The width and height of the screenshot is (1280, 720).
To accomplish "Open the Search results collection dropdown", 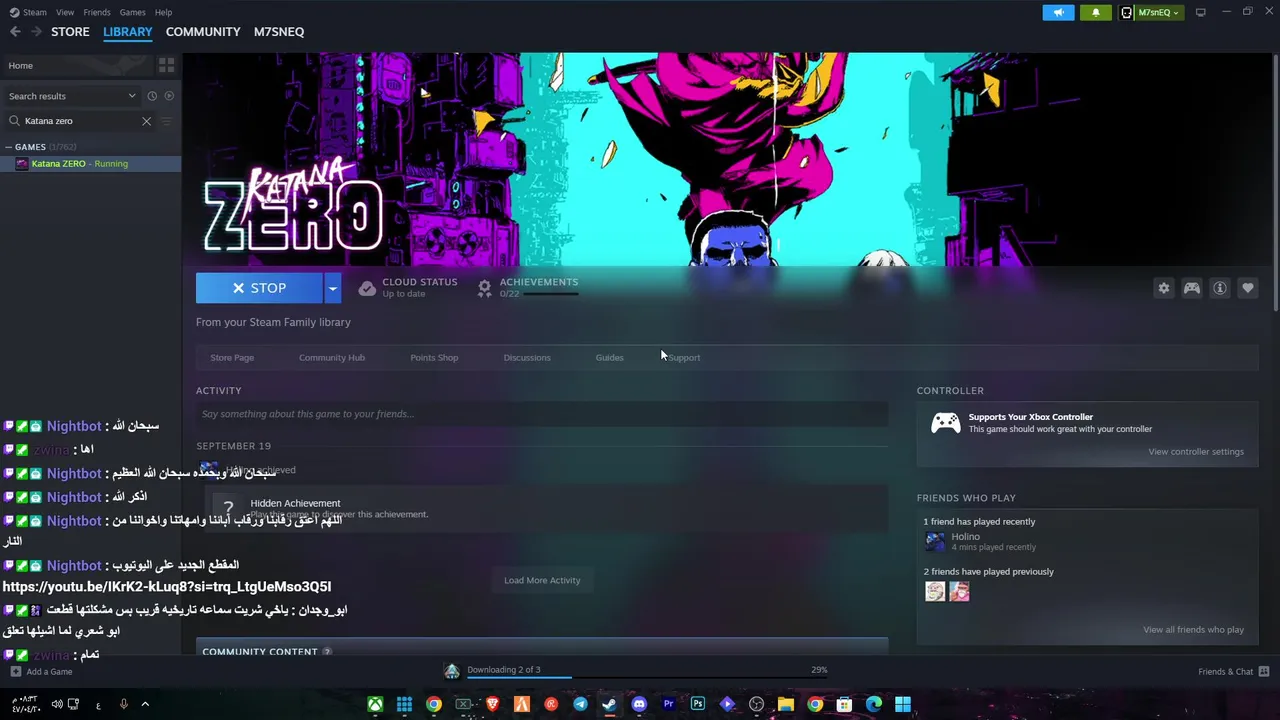I will [72, 96].
